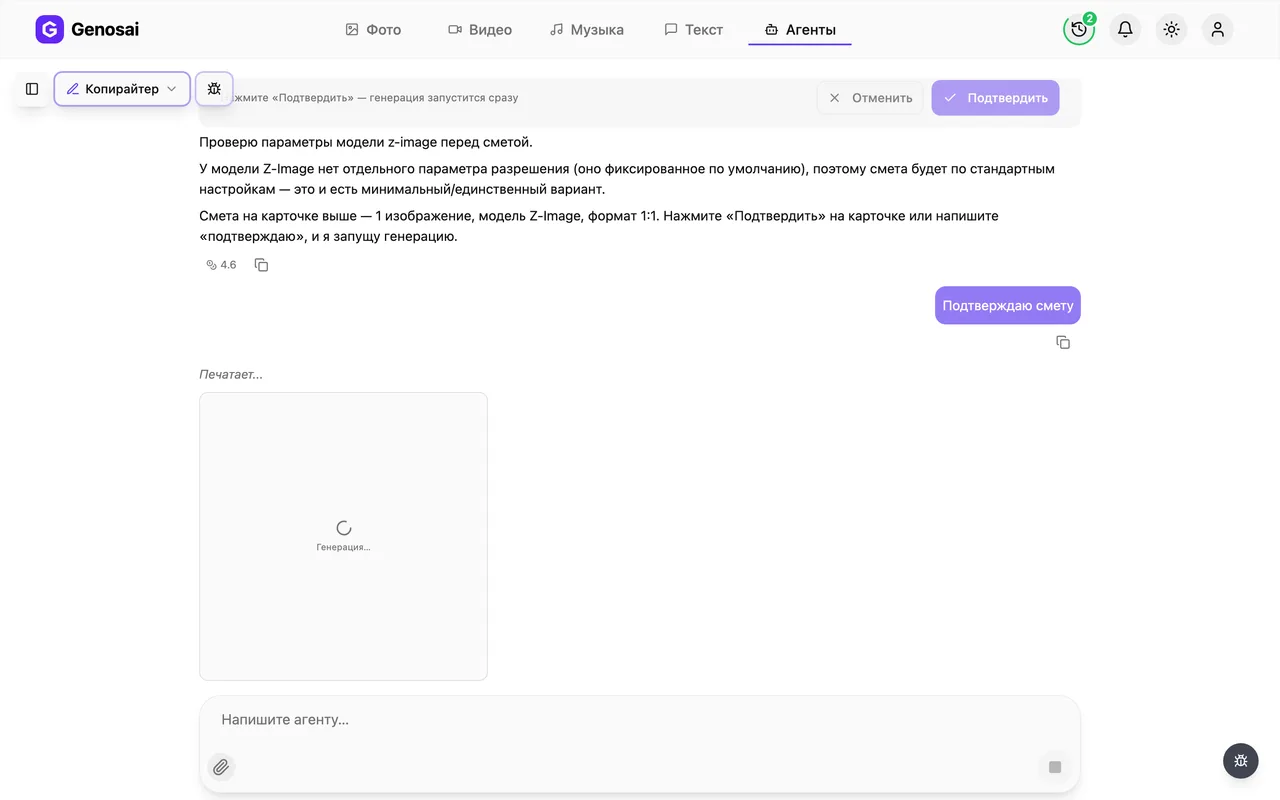Open the Музыка tab
1280x800 pixels.
click(587, 30)
